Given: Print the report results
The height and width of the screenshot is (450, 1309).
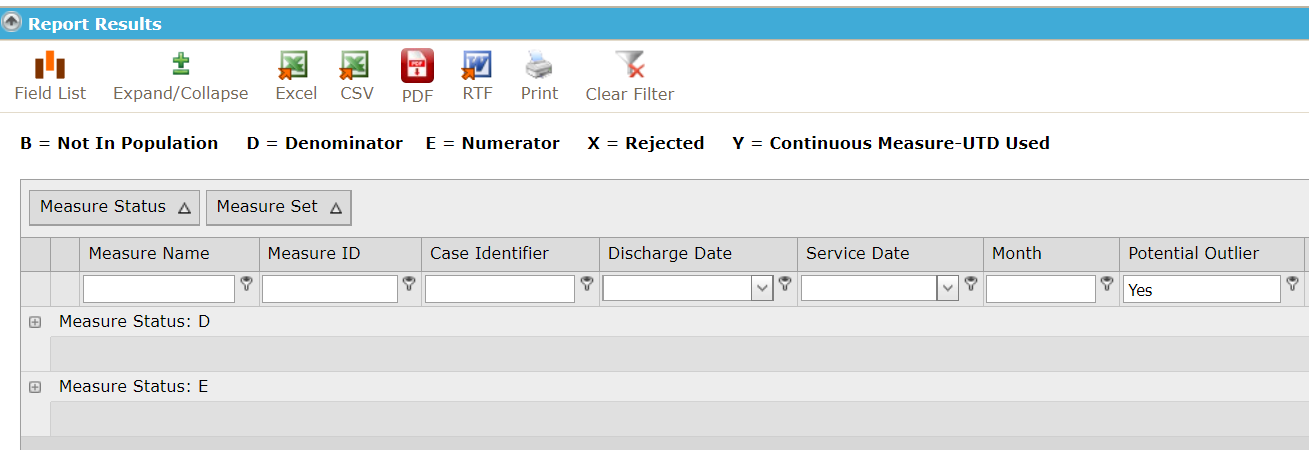Looking at the screenshot, I should [x=539, y=77].
